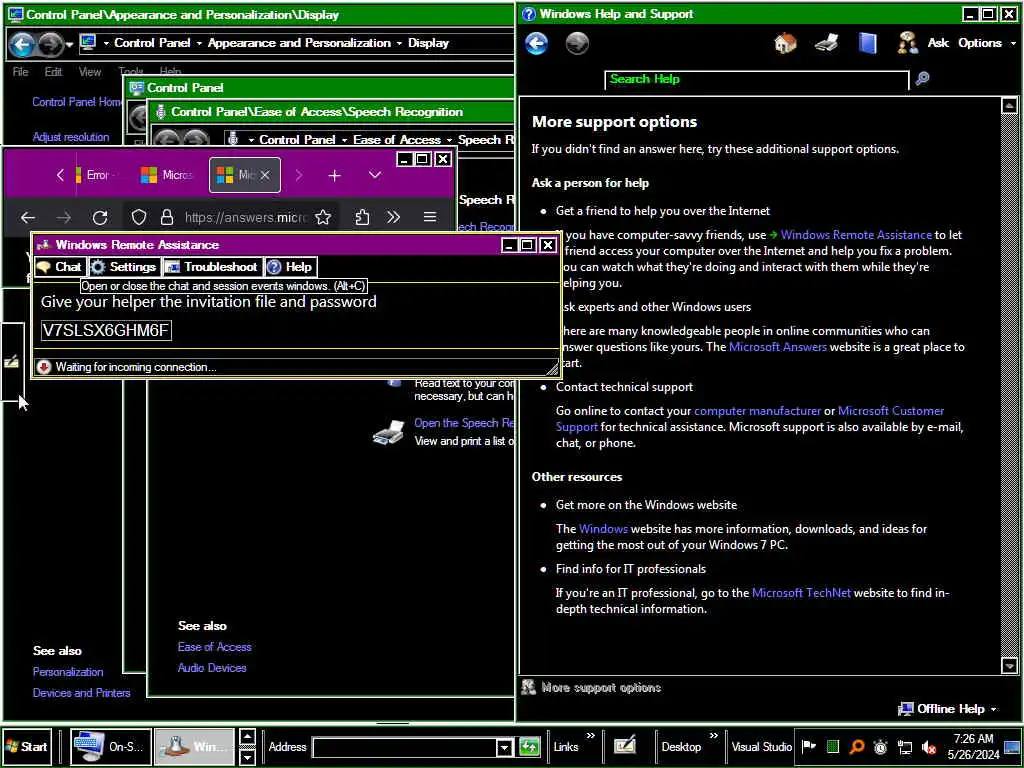Image resolution: width=1024 pixels, height=768 pixels.
Task: Select password text V7SLSX6GHM6F
Action: (x=106, y=330)
